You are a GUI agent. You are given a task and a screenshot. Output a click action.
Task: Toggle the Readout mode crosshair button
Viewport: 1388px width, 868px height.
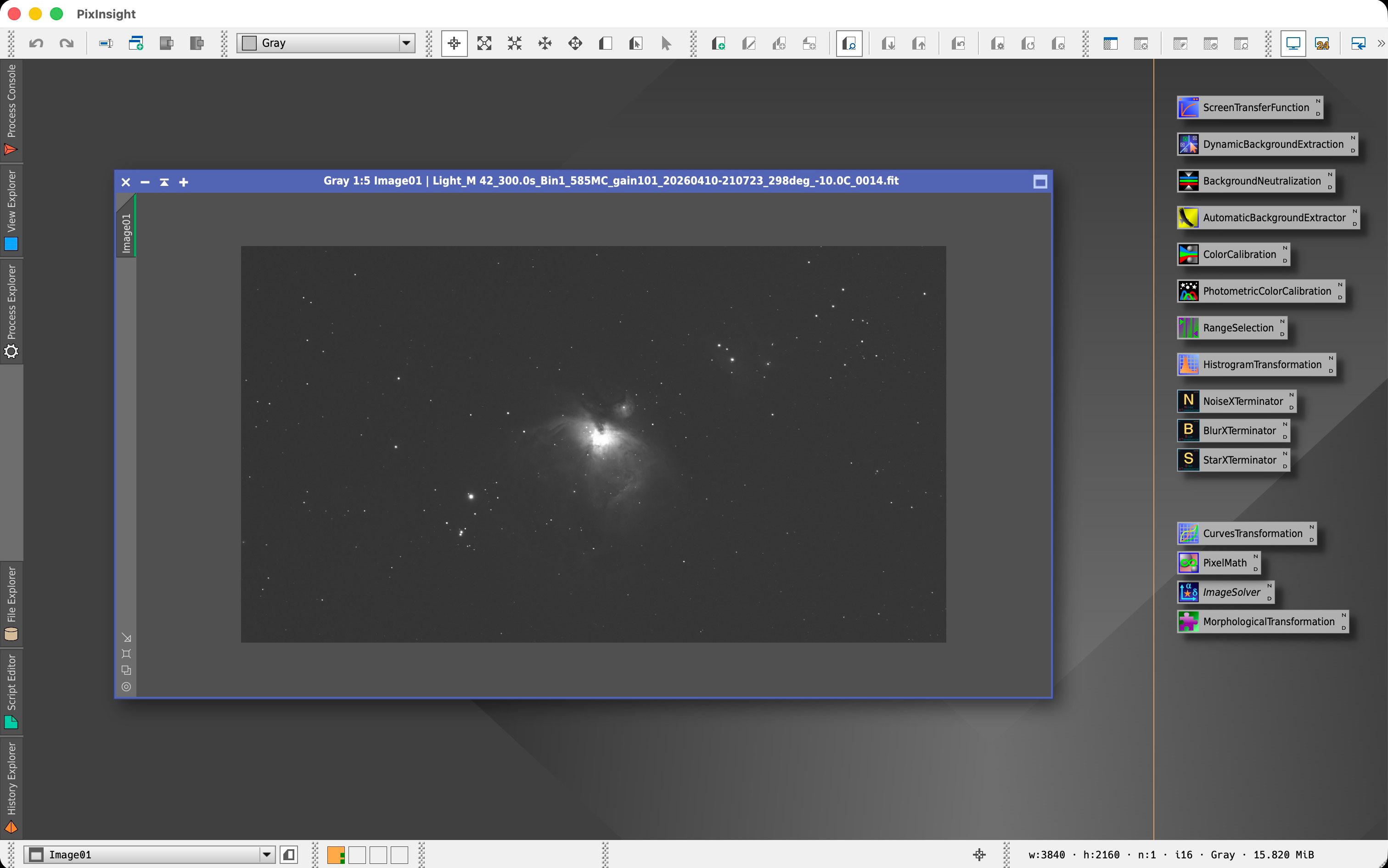(x=454, y=44)
